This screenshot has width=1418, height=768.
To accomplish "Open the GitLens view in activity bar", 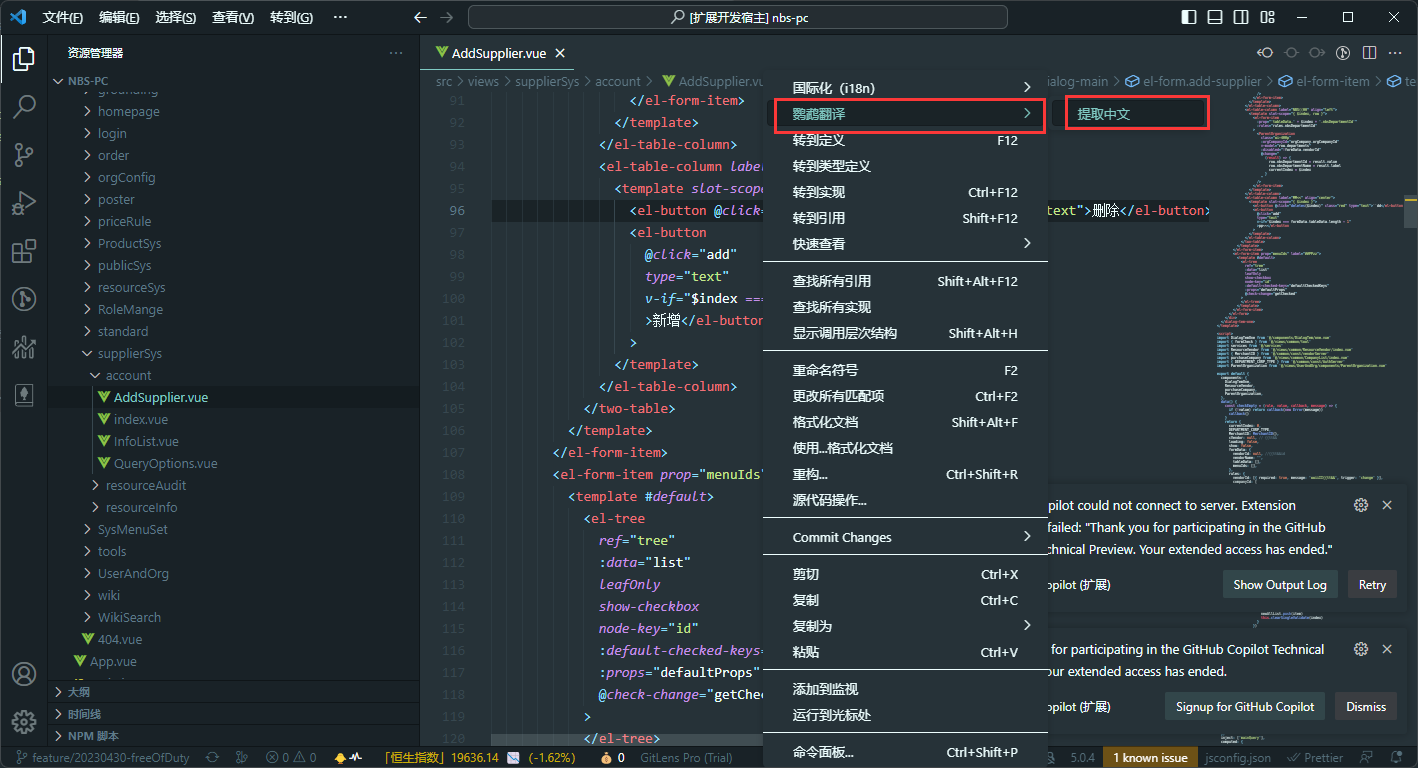I will pos(24,299).
